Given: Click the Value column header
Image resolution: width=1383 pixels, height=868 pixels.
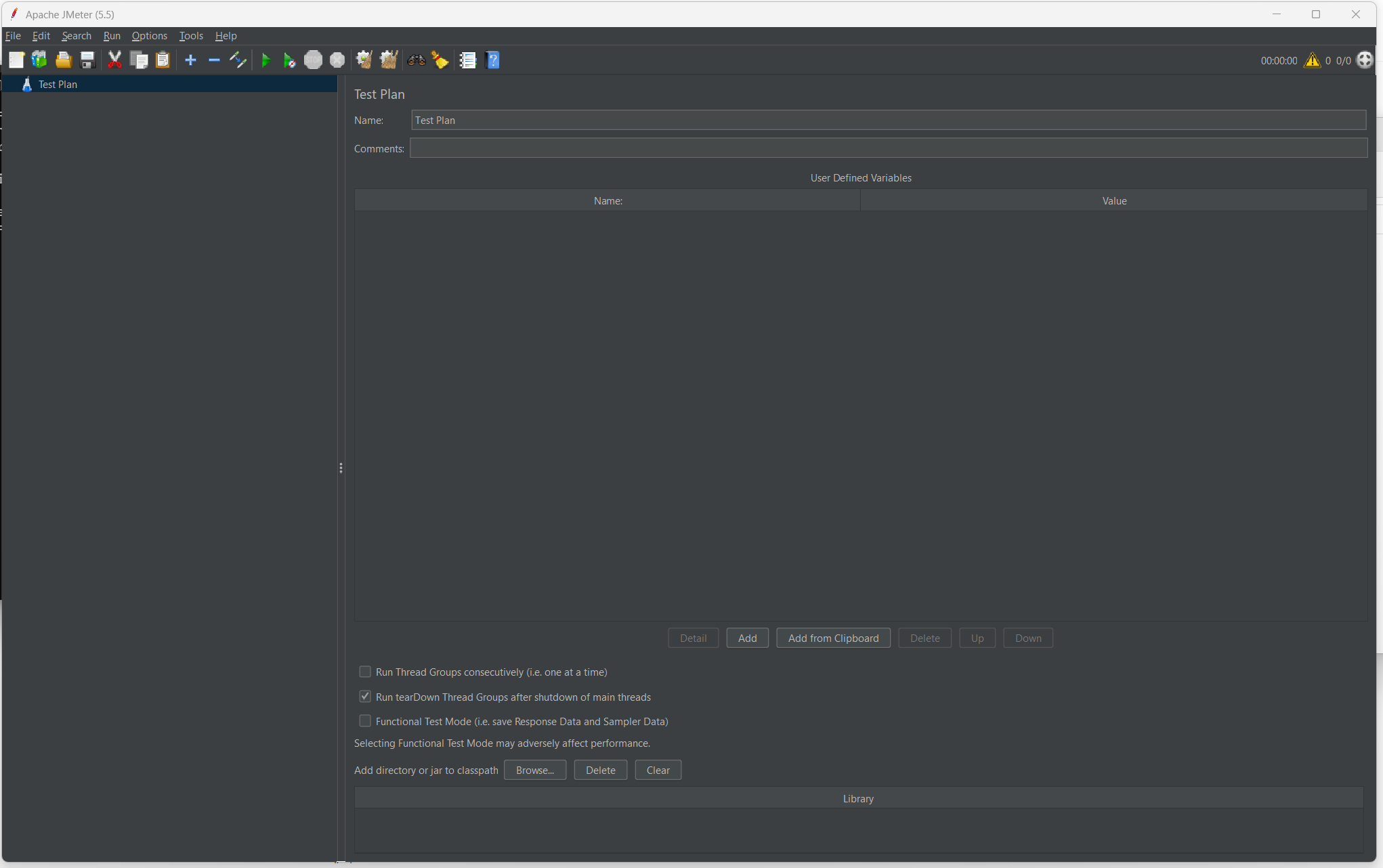Looking at the screenshot, I should (x=1114, y=200).
